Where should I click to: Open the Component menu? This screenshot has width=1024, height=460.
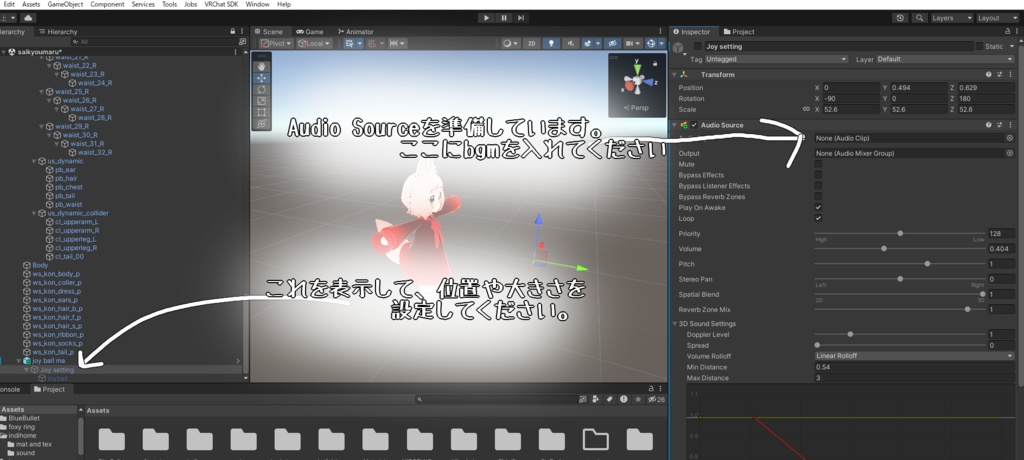tap(107, 4)
